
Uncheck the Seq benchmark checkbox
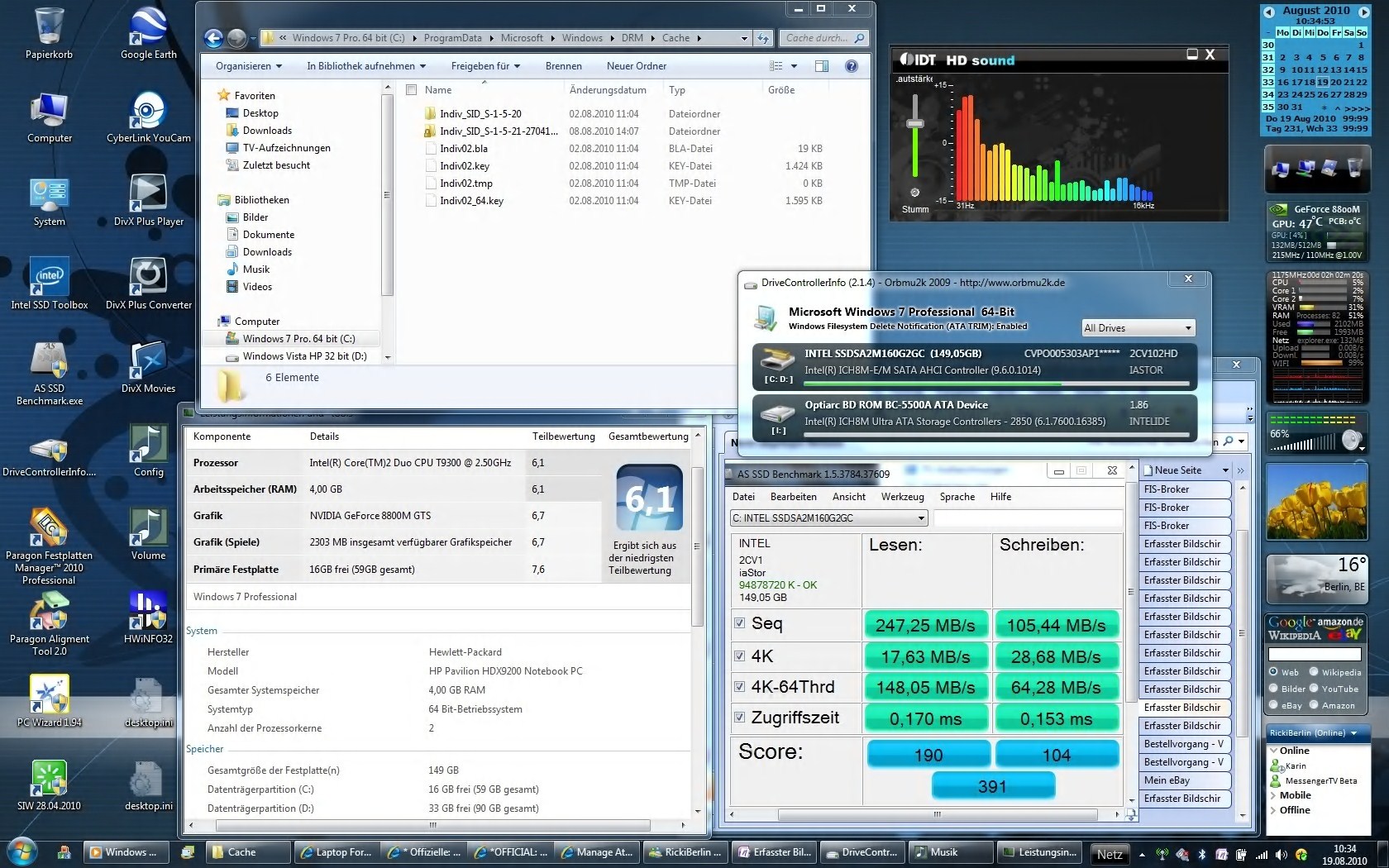click(740, 623)
